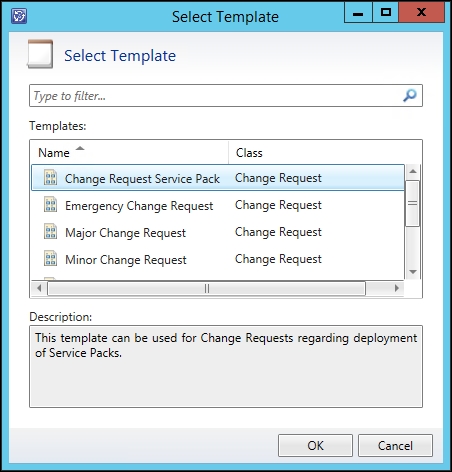
Task: Click the Major Change Request template icon
Action: click(x=51, y=232)
